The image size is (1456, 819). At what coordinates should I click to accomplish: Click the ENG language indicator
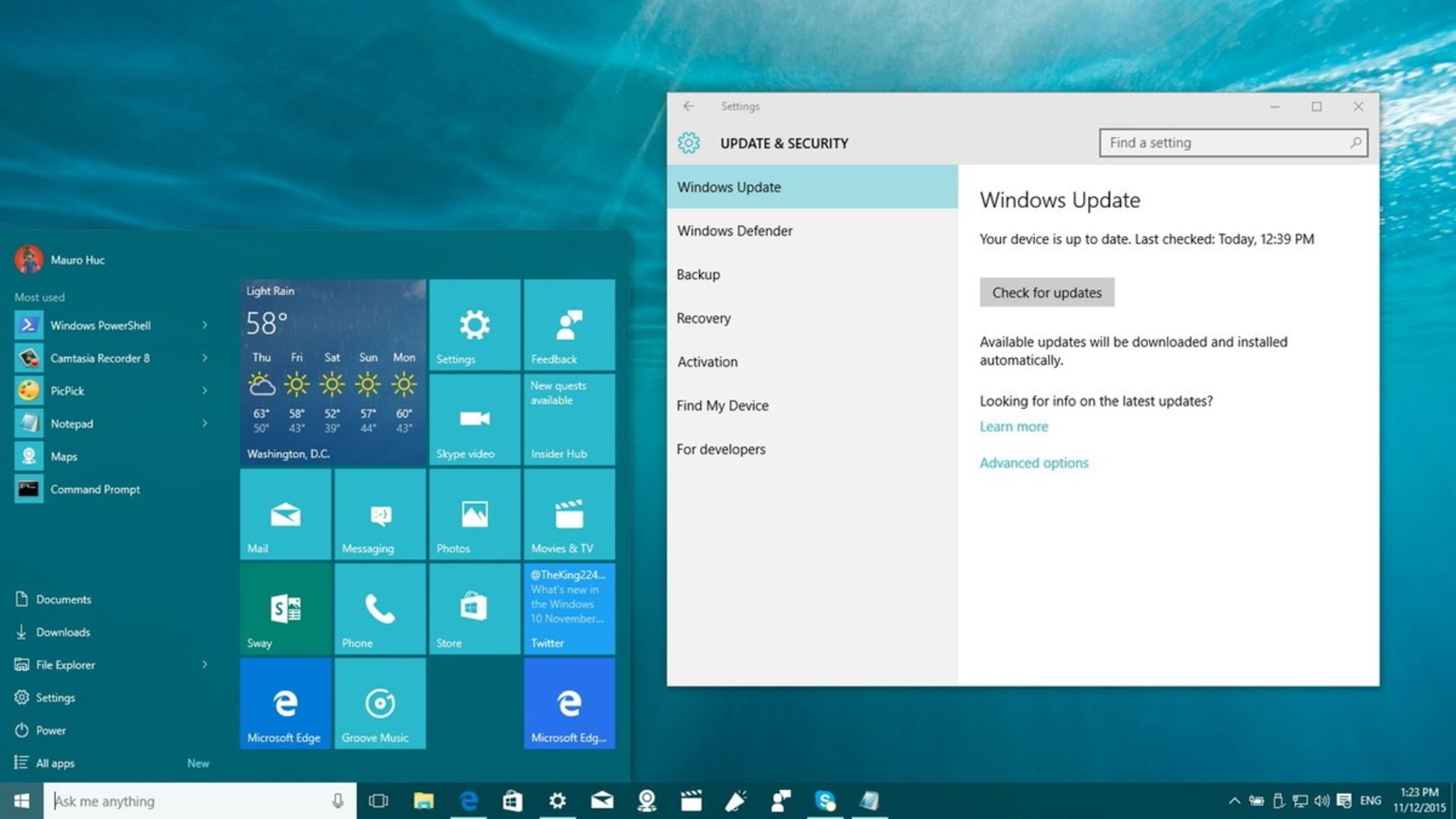click(1370, 801)
